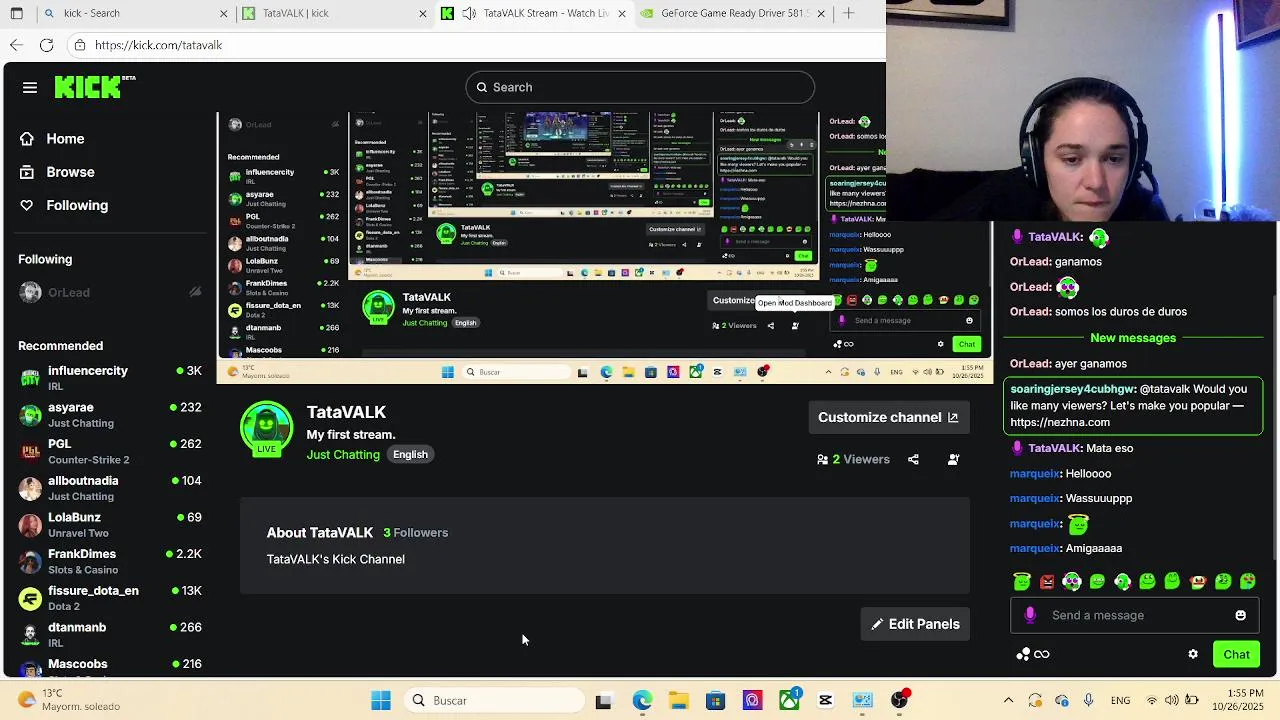
Task: Click the purple microphone chat icon
Action: click(1030, 615)
